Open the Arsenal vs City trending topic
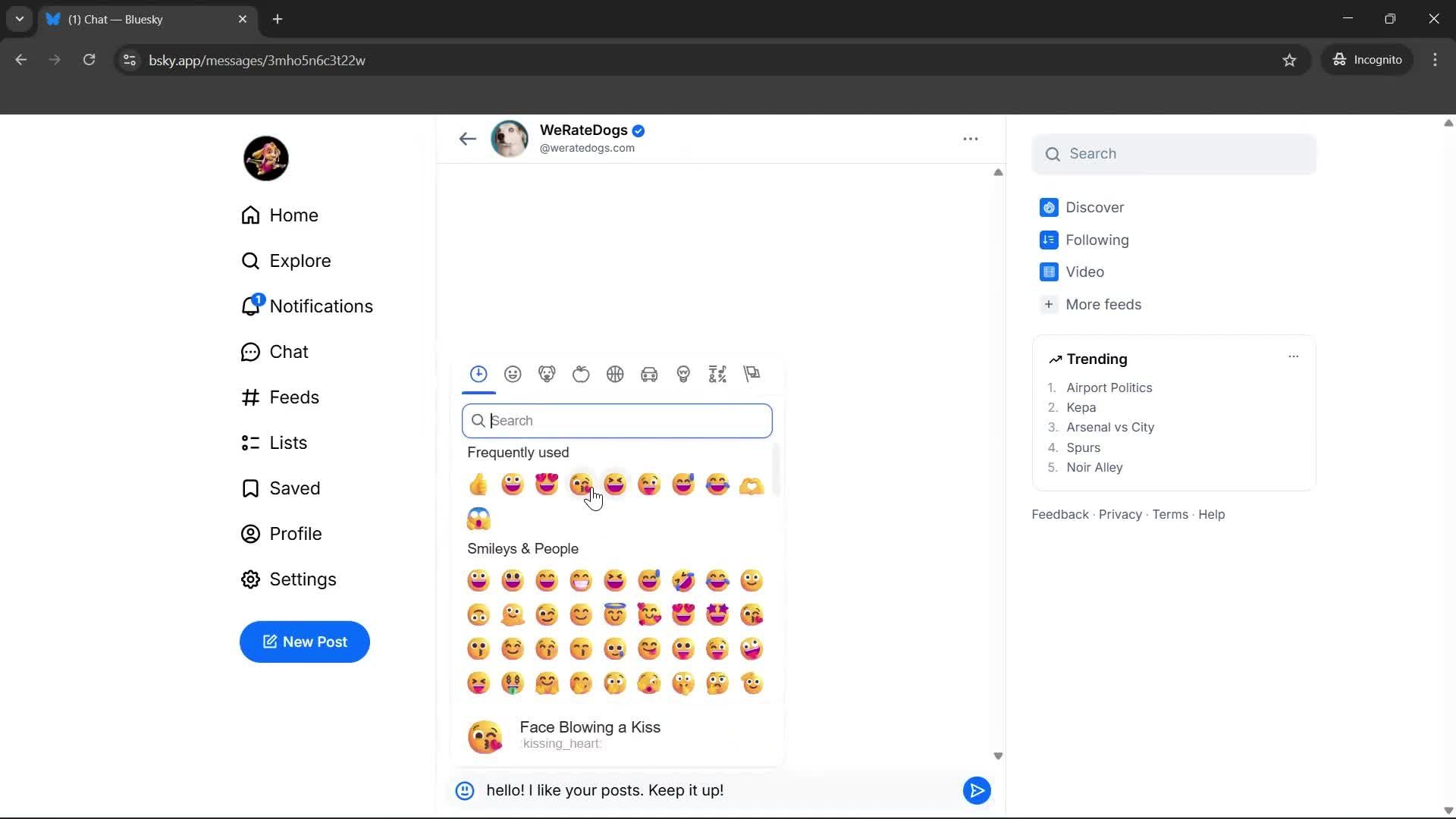Image resolution: width=1456 pixels, height=819 pixels. click(1109, 427)
